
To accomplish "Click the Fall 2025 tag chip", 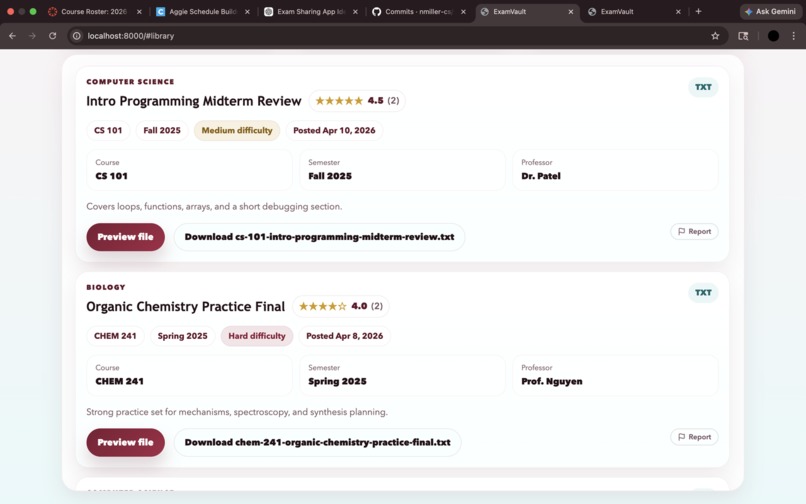I will 162,131.
